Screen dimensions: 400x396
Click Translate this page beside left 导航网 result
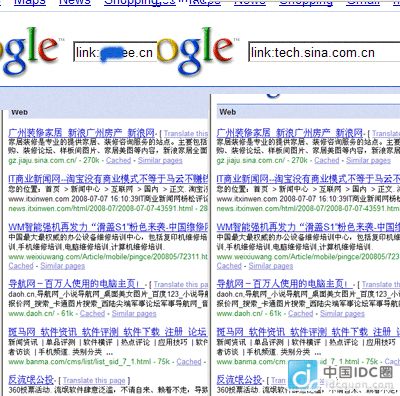[181, 284]
